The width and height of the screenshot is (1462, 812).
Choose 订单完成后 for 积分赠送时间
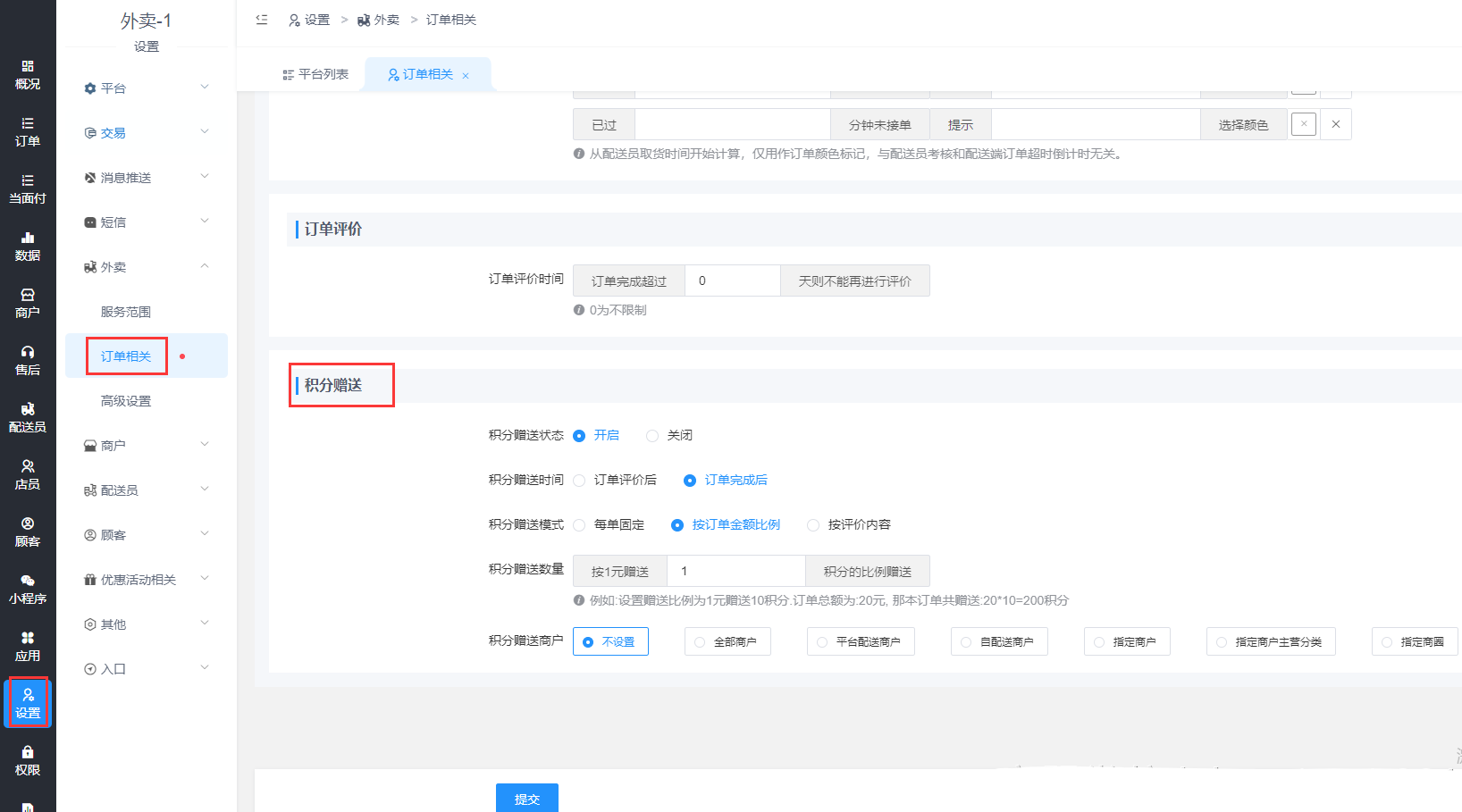[726, 480]
